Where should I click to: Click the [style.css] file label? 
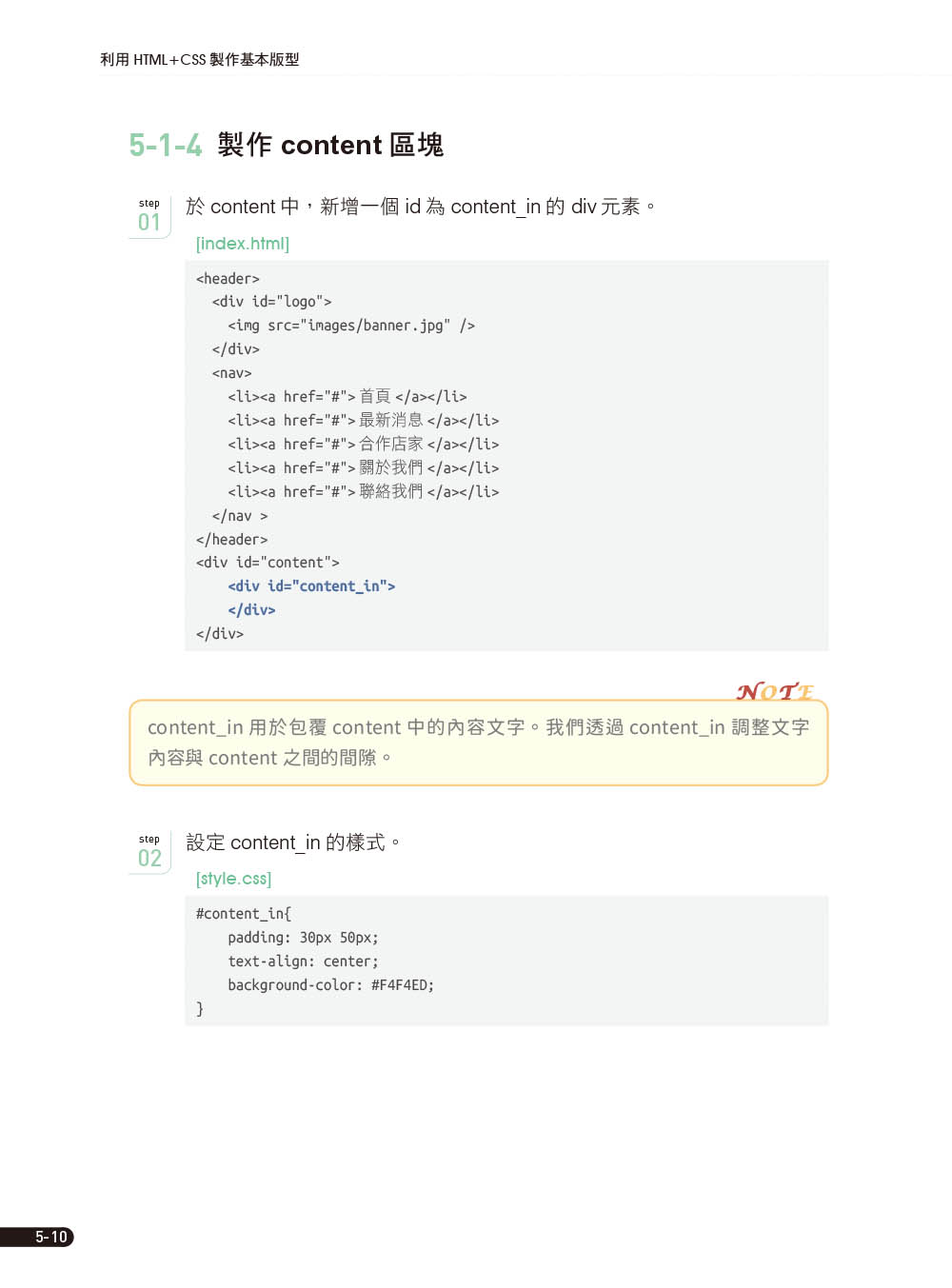click(x=233, y=879)
